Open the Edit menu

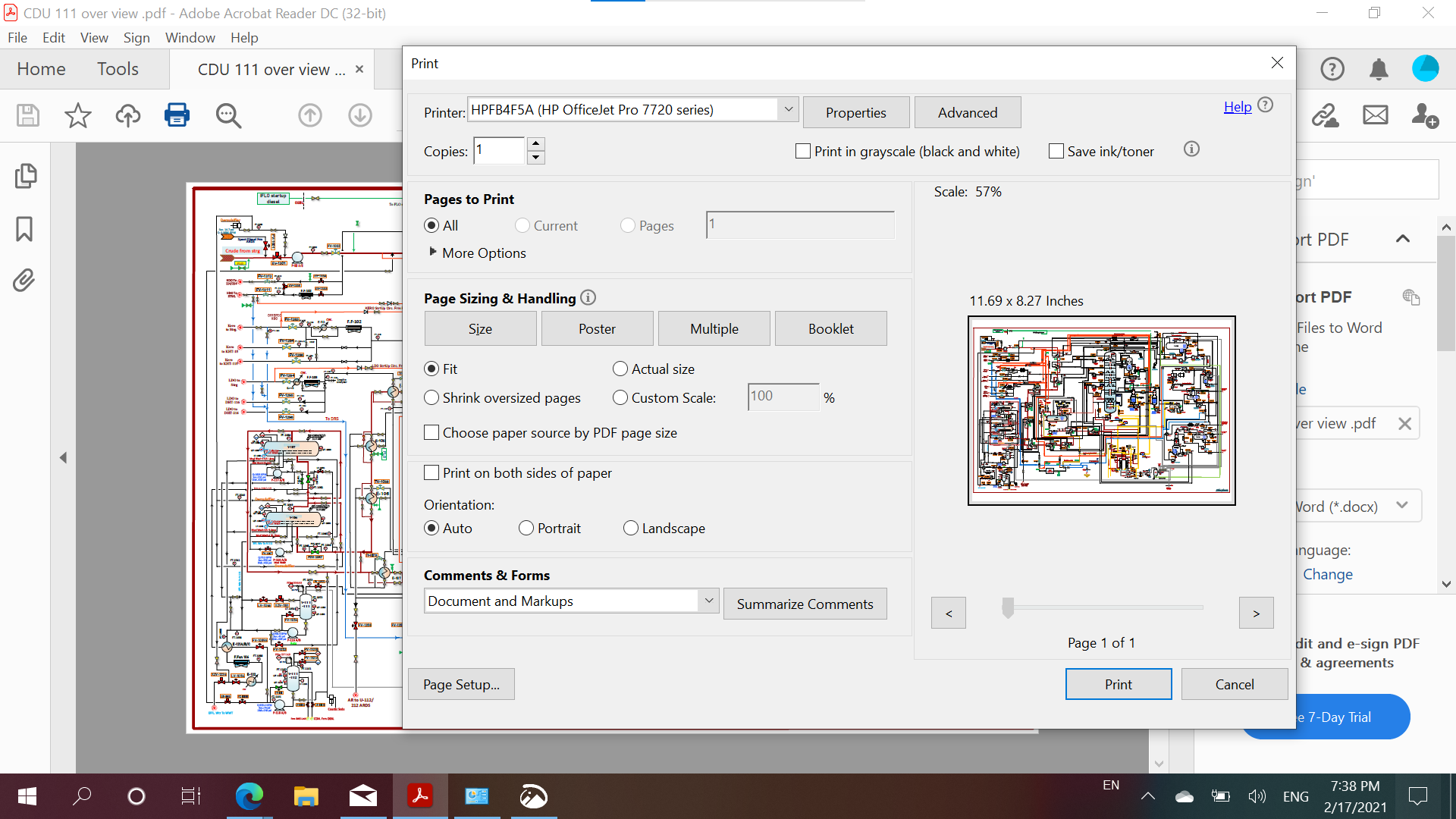pyautogui.click(x=54, y=37)
